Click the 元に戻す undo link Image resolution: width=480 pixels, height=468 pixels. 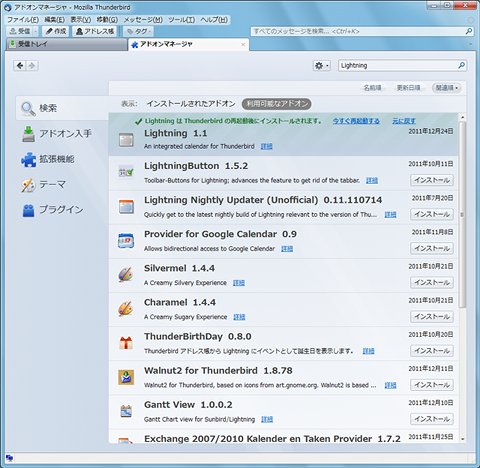[404, 121]
